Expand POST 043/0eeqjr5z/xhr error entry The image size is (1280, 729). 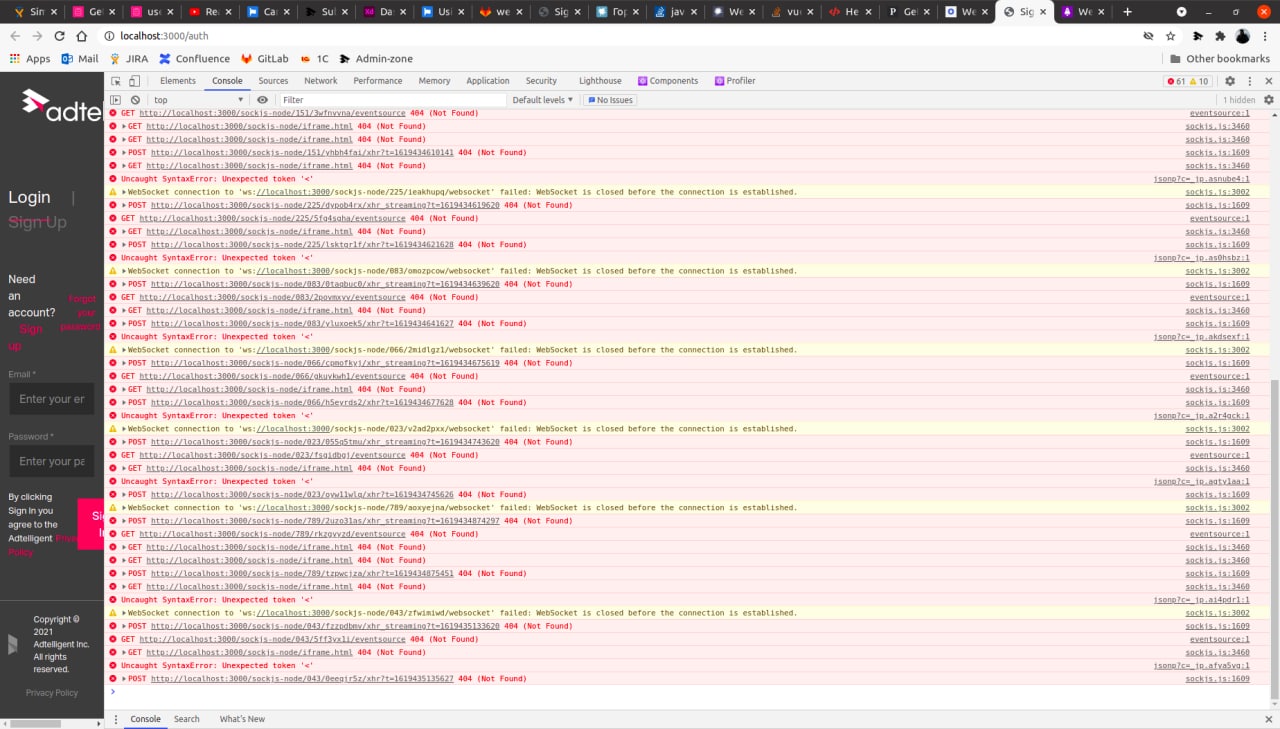coord(124,679)
